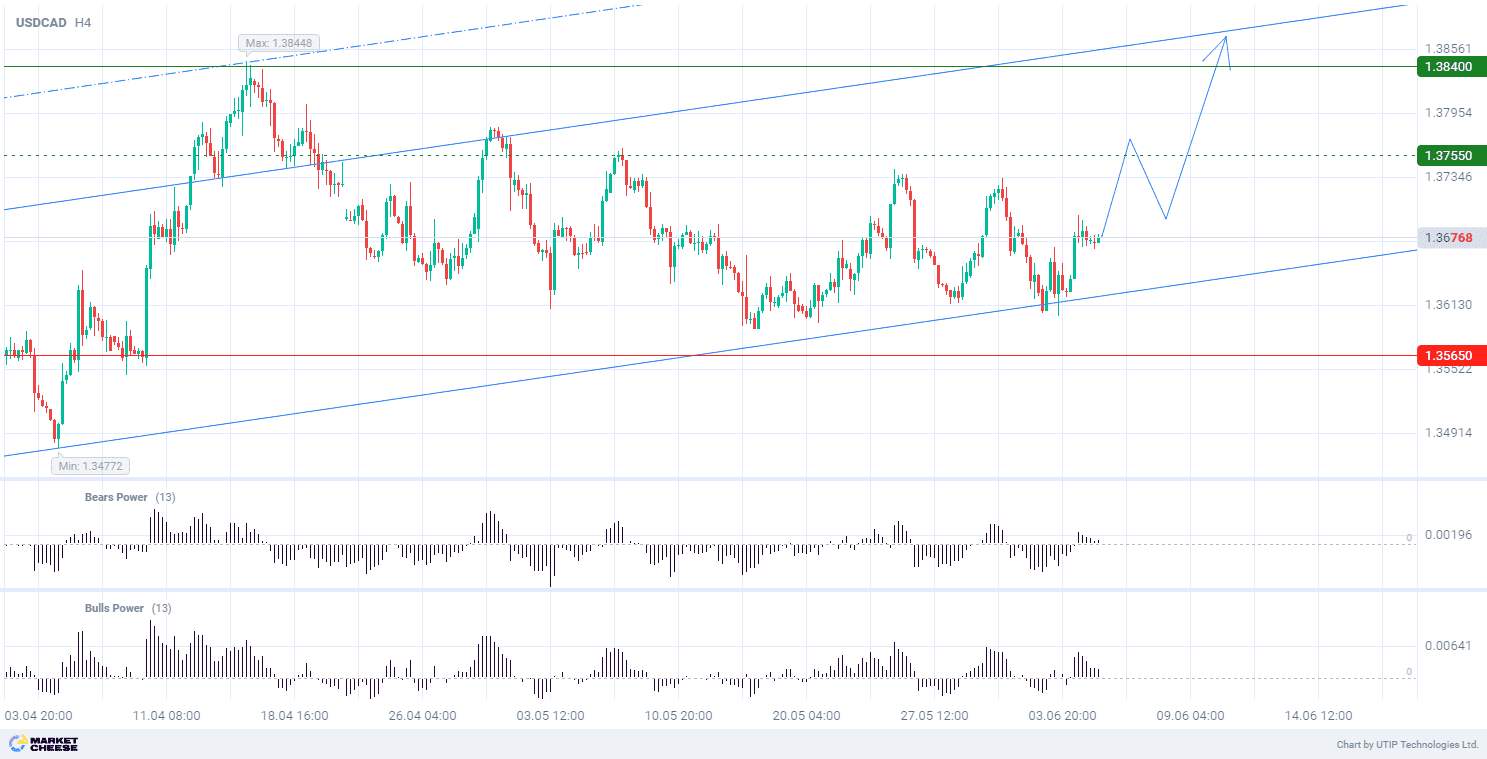Click the 1.38561 price axis label

(1448, 48)
